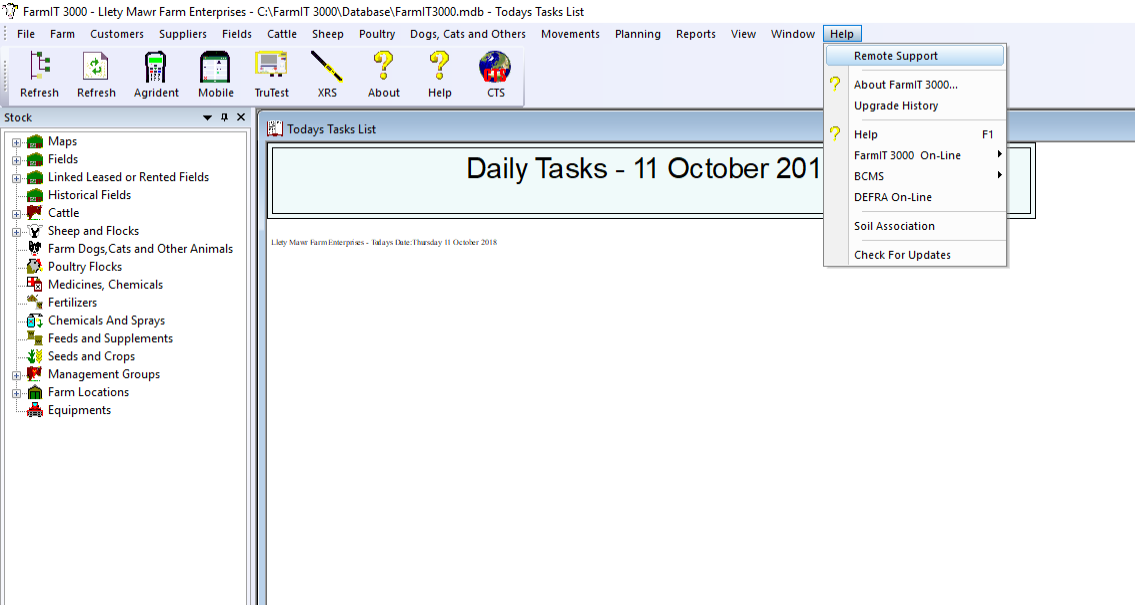
Task: Open the Suppliers menu
Action: (182, 34)
